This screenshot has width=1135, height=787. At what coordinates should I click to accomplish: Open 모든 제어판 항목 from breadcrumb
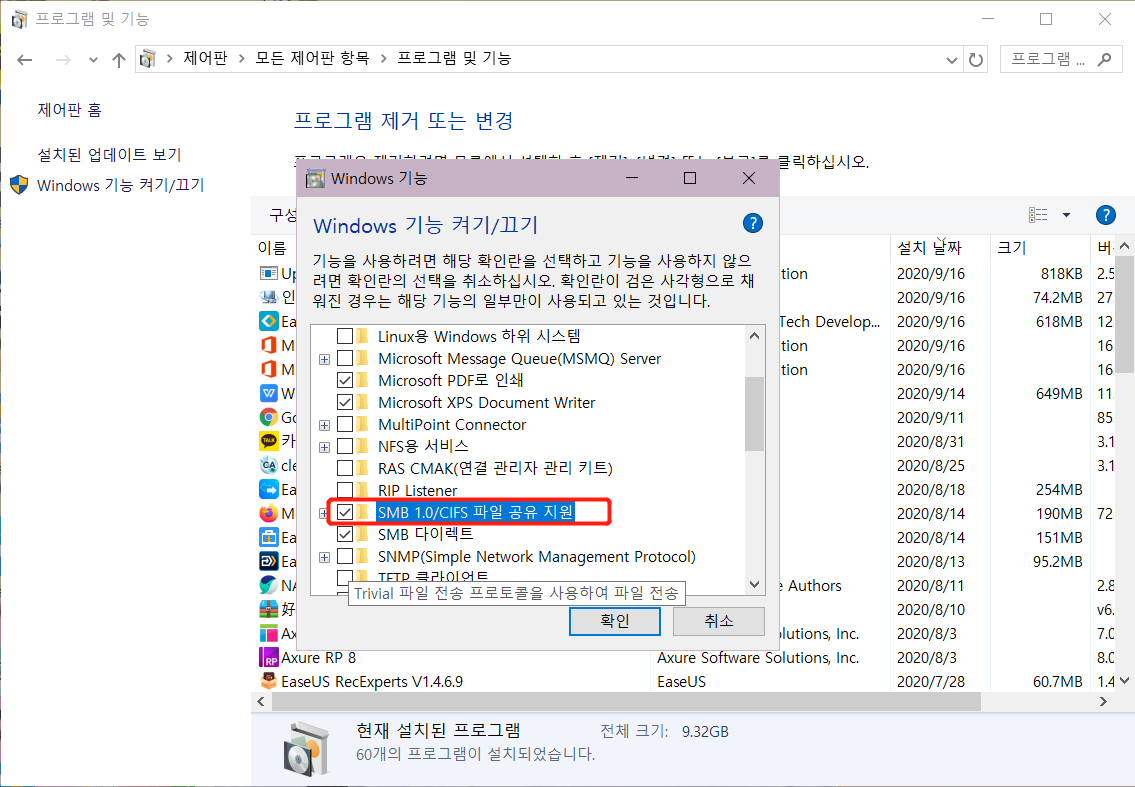pyautogui.click(x=311, y=59)
